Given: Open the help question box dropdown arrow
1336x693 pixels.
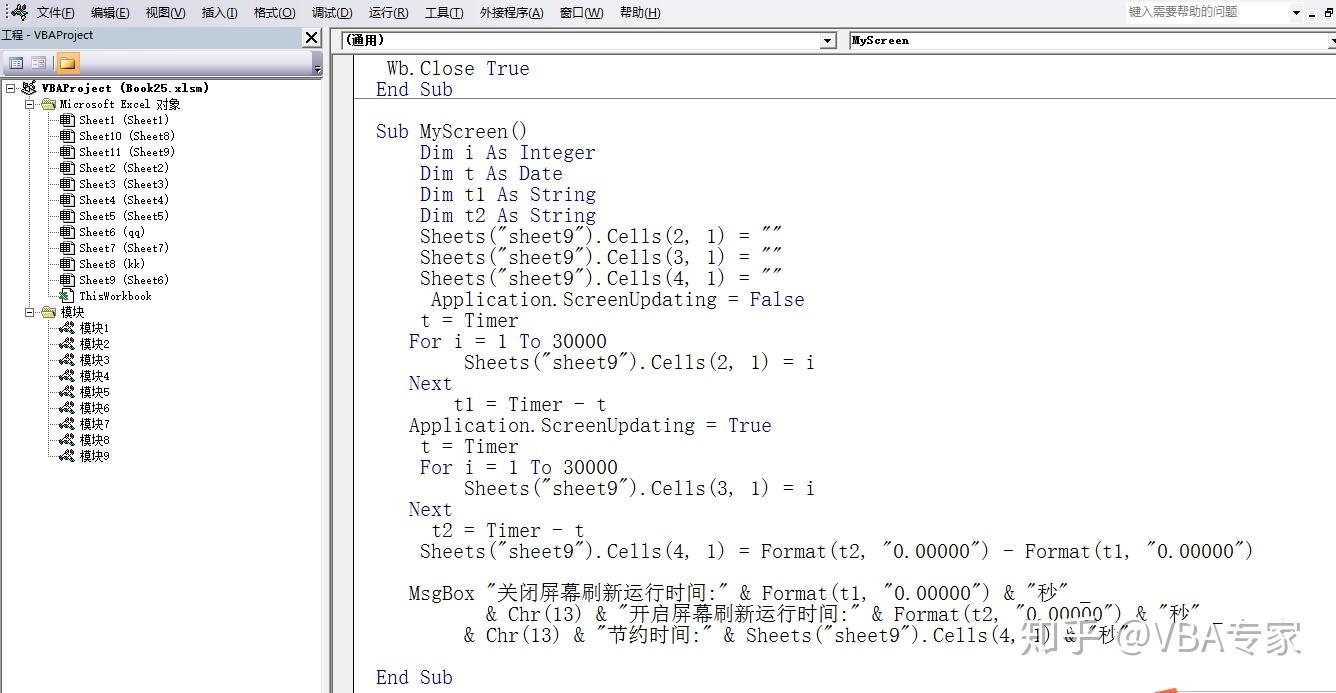Looking at the screenshot, I should (x=1297, y=13).
